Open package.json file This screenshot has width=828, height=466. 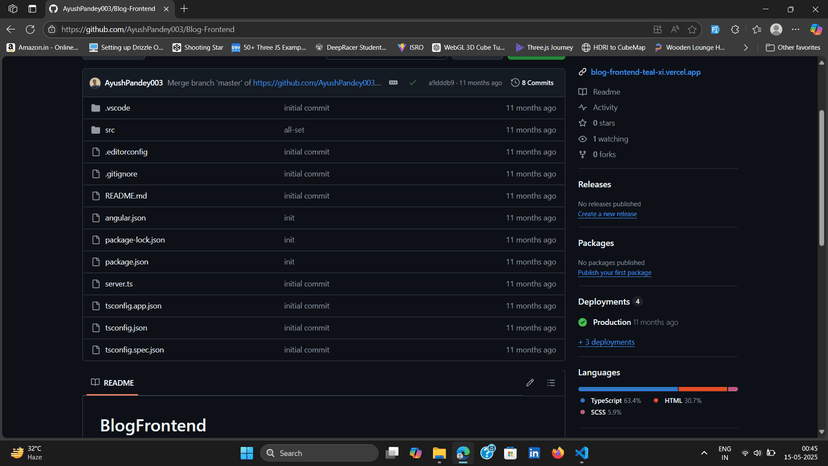pyautogui.click(x=126, y=262)
